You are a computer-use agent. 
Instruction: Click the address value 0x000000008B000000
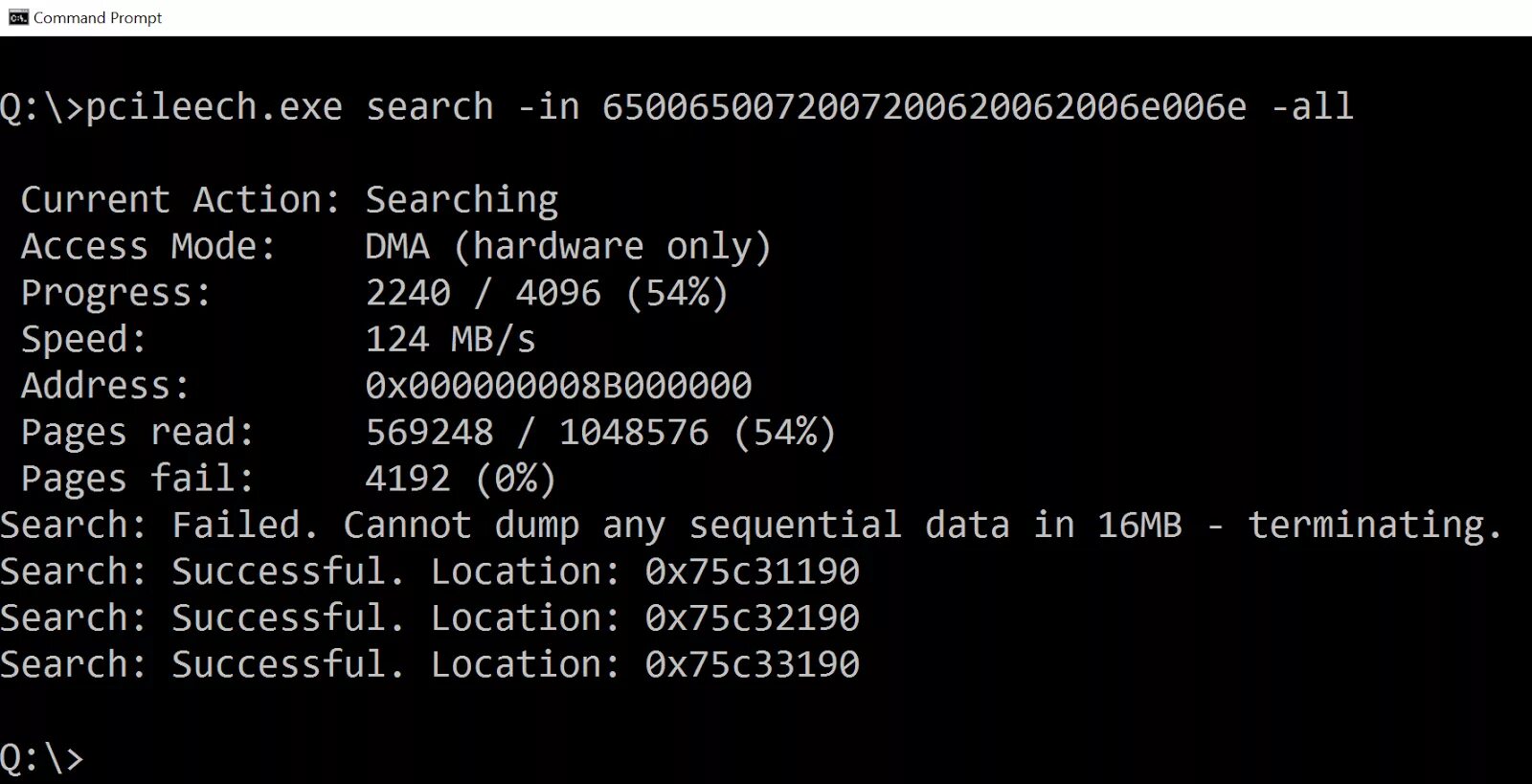tap(558, 385)
